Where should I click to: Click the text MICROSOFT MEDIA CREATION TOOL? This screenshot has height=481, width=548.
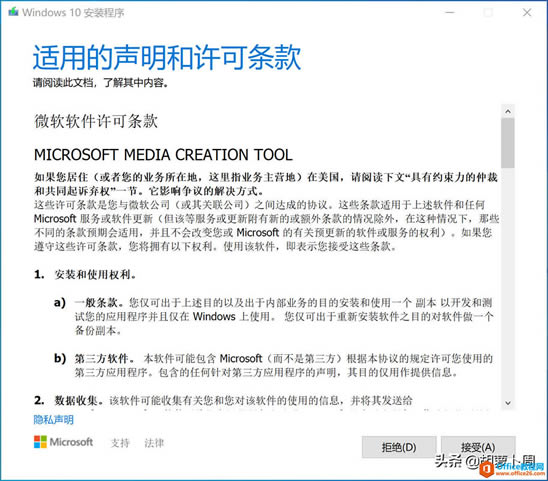tap(163, 155)
